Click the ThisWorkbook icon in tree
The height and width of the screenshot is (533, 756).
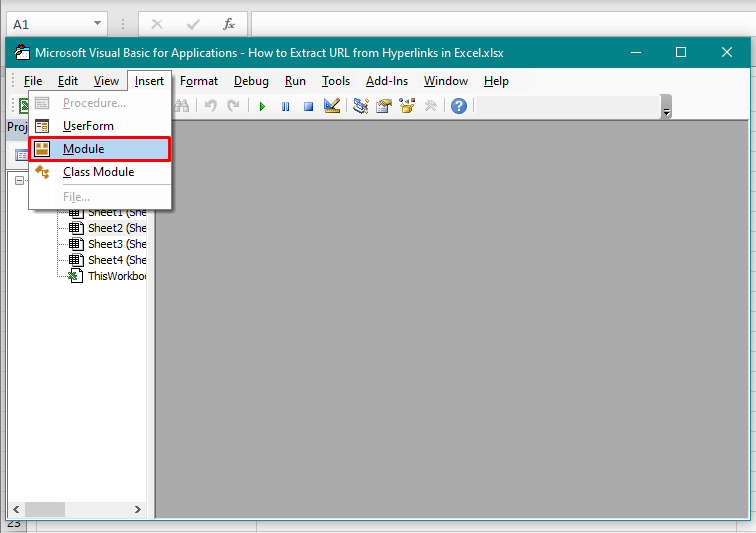(x=75, y=276)
